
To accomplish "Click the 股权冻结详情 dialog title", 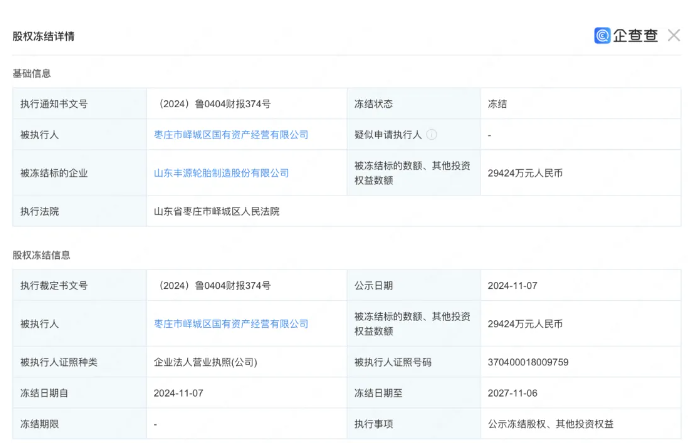I will pyautogui.click(x=43, y=36).
